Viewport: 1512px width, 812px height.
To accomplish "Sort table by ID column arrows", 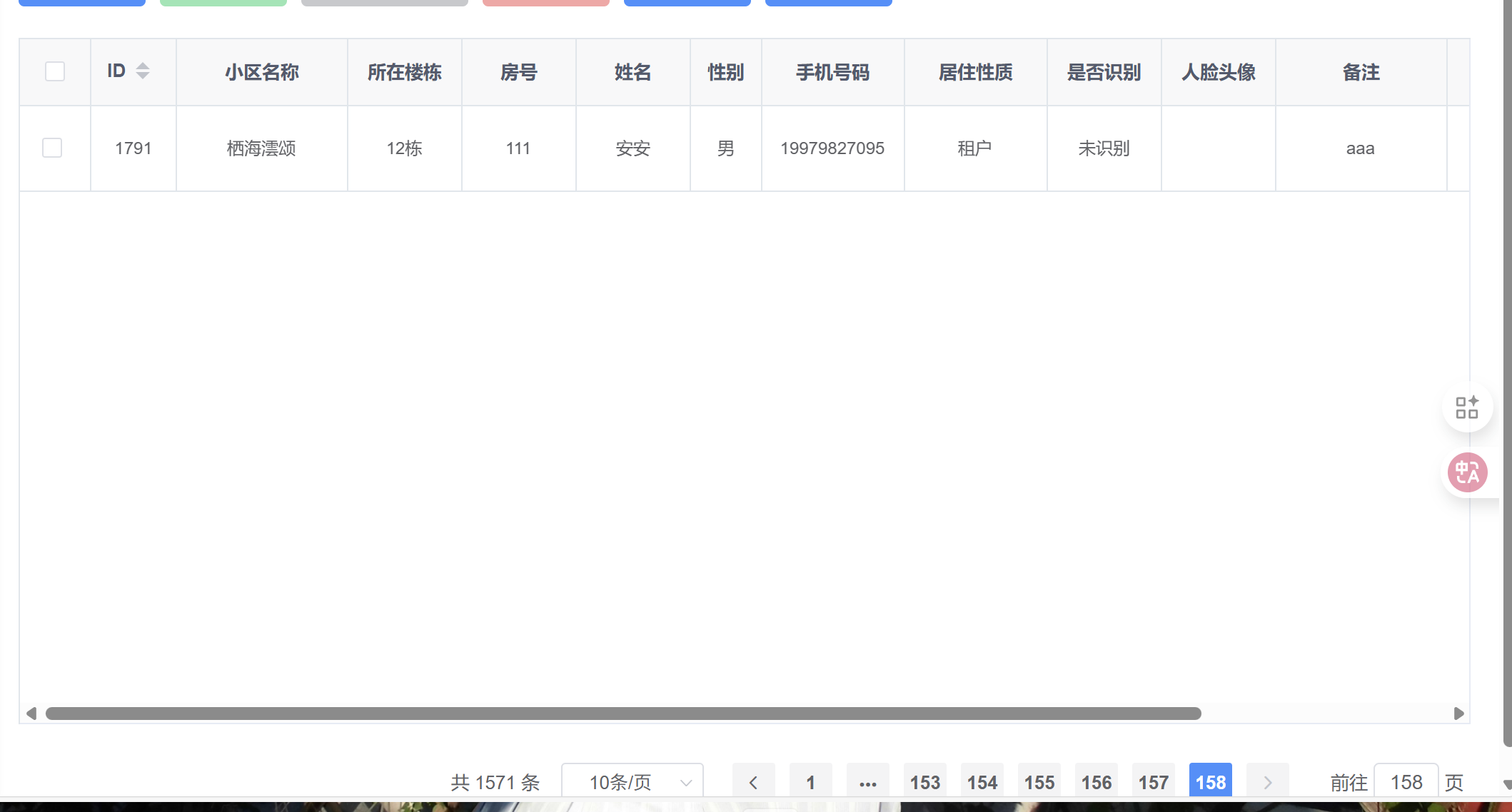I will pyautogui.click(x=143, y=71).
